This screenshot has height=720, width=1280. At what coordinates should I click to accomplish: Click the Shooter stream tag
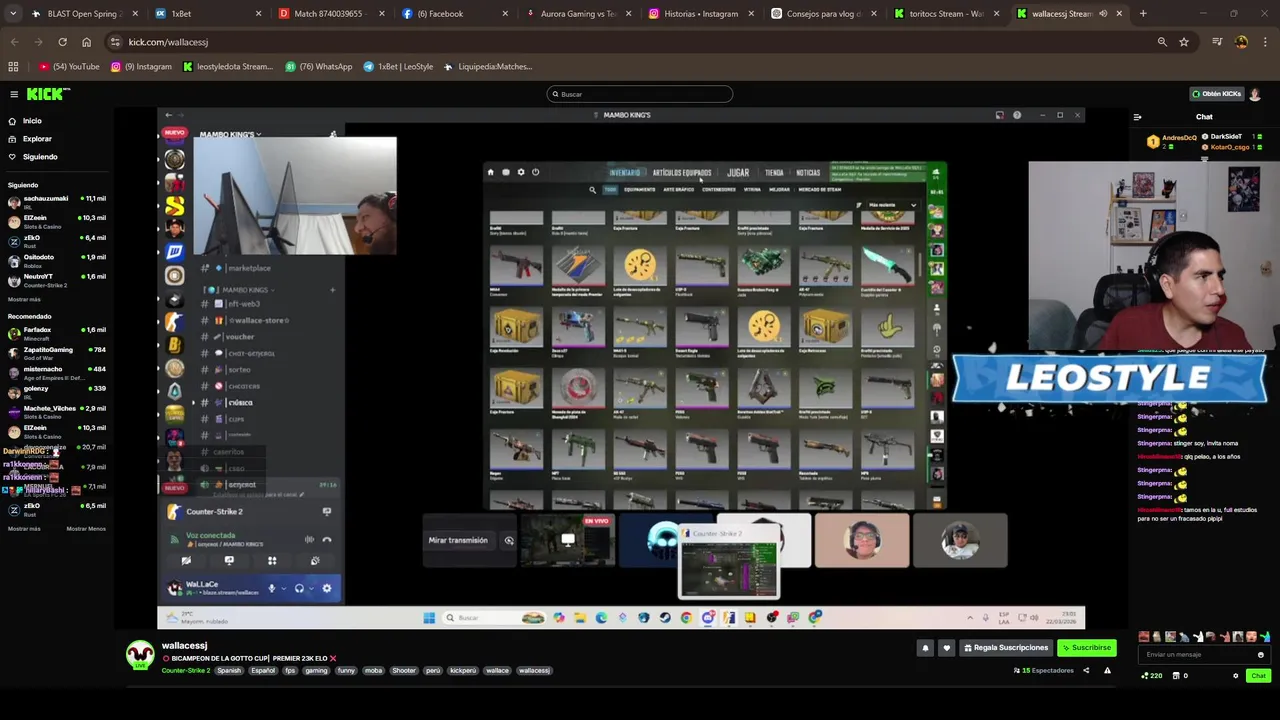point(404,670)
